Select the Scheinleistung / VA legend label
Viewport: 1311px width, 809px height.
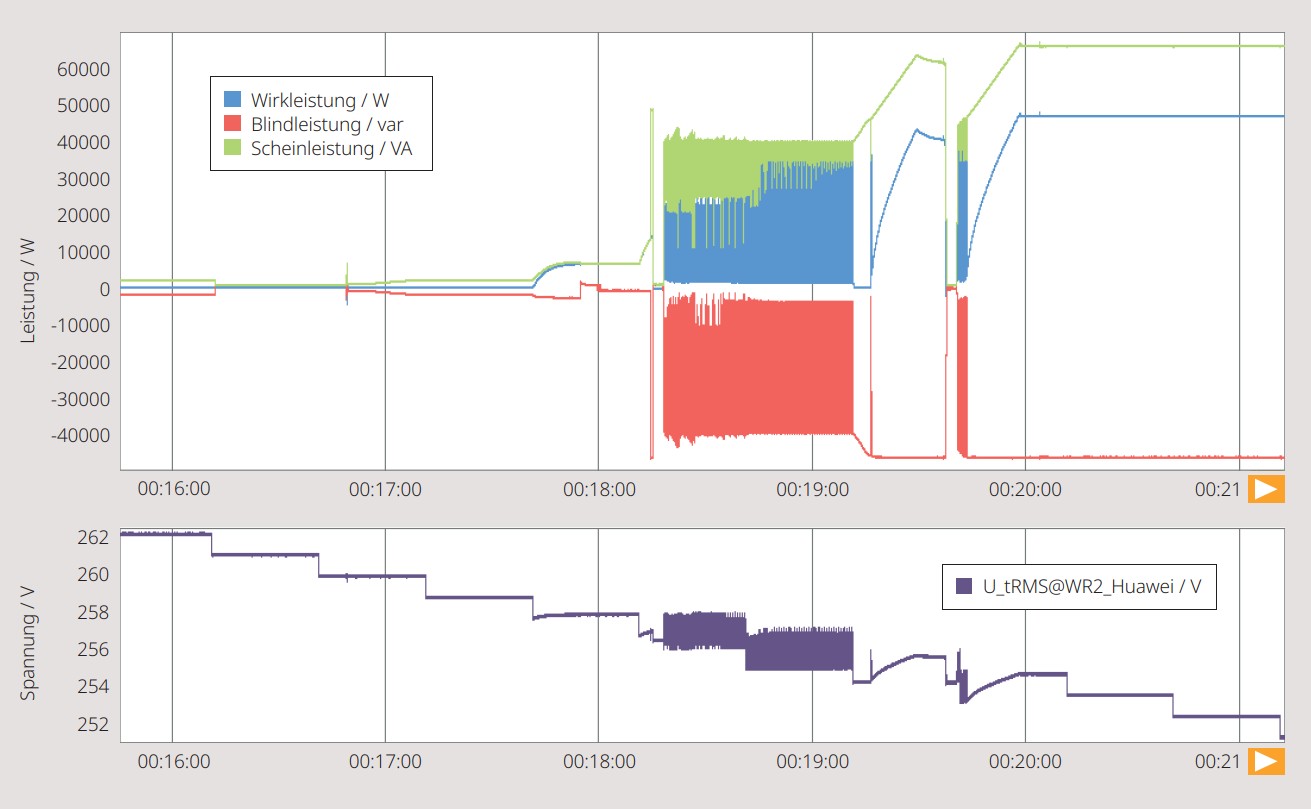332,148
